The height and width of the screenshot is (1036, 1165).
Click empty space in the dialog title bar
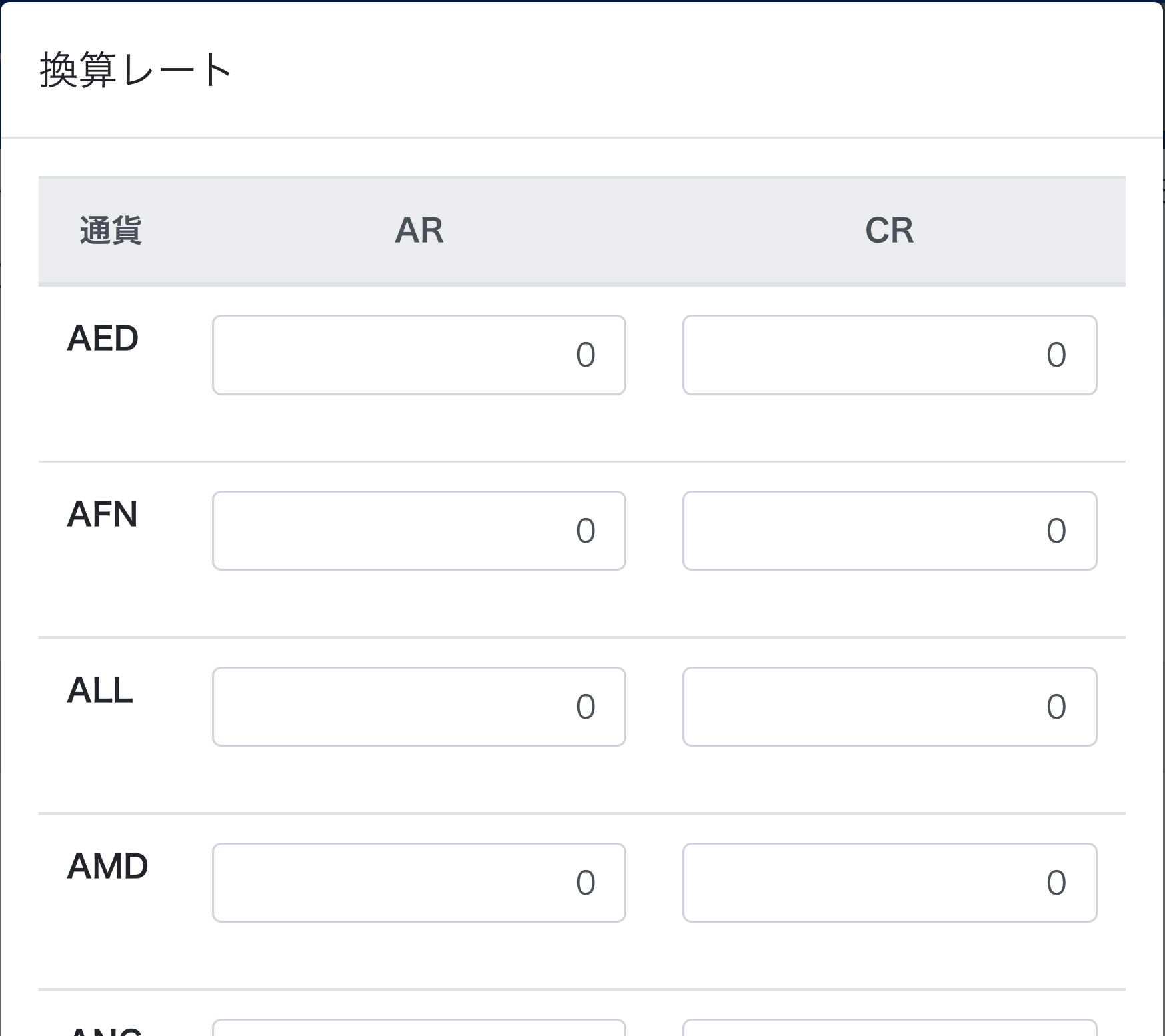(x=666, y=70)
